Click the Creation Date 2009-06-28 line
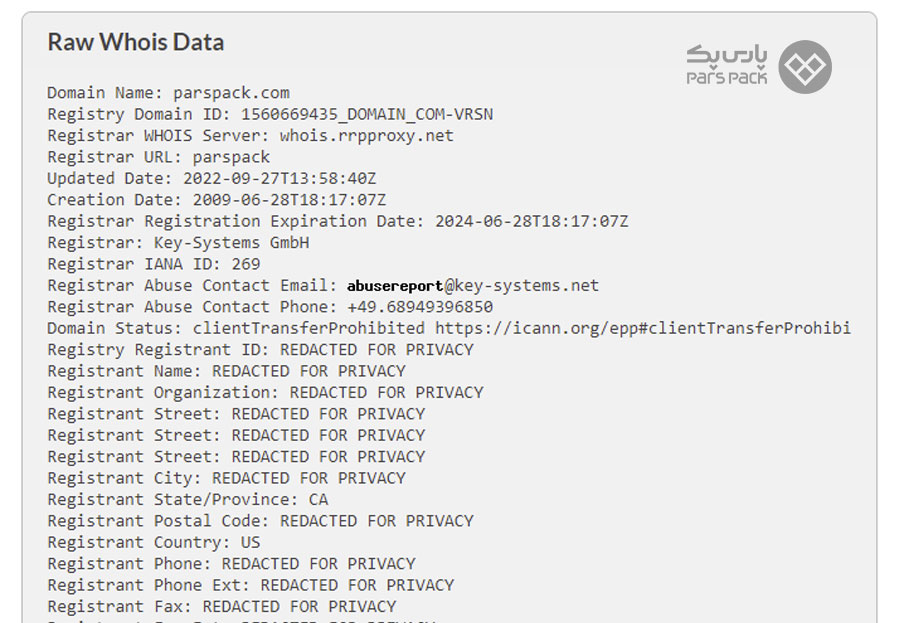The height and width of the screenshot is (623, 900). click(216, 200)
